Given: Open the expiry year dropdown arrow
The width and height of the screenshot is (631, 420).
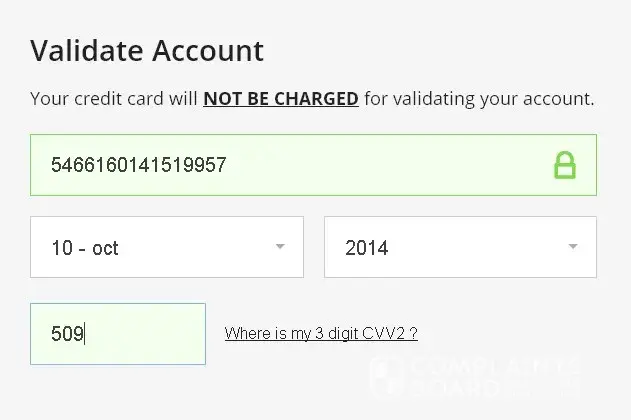Looking at the screenshot, I should click(573, 246).
